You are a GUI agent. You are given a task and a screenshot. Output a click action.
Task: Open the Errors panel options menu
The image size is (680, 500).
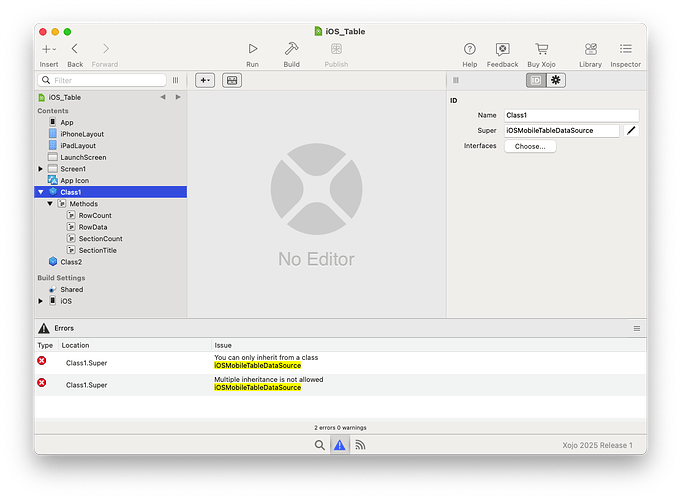tap(637, 329)
